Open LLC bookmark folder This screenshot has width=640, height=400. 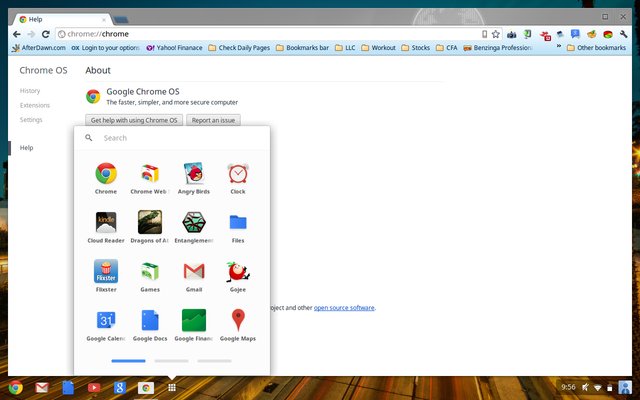[x=345, y=48]
